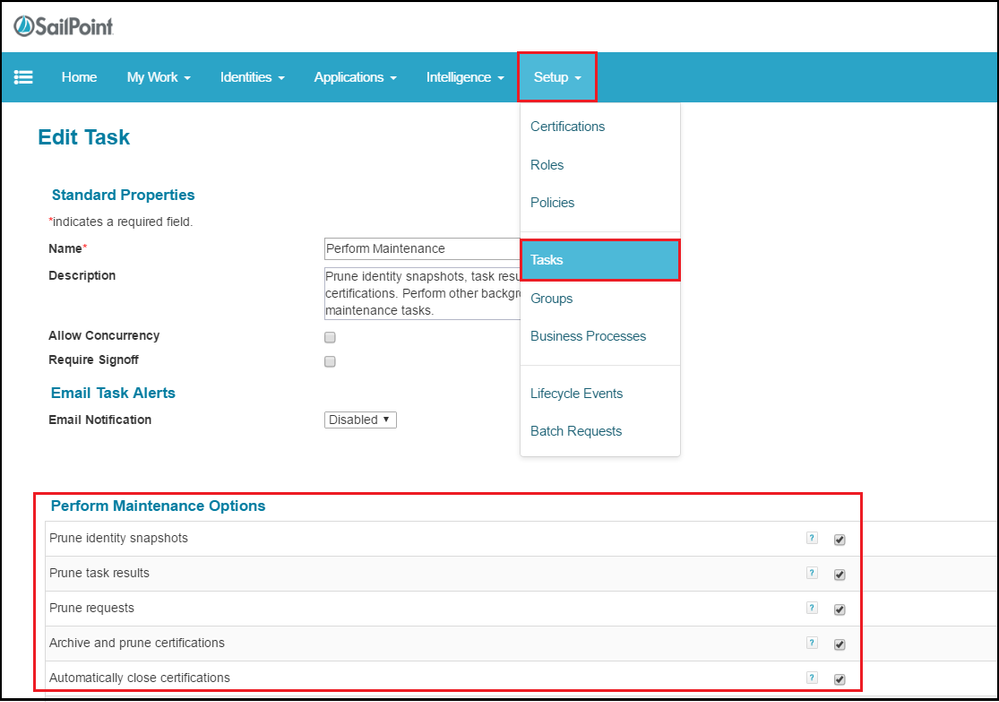Viewport: 999px width, 702px height.
Task: Click help icon for Automatically close certifications
Action: (812, 678)
